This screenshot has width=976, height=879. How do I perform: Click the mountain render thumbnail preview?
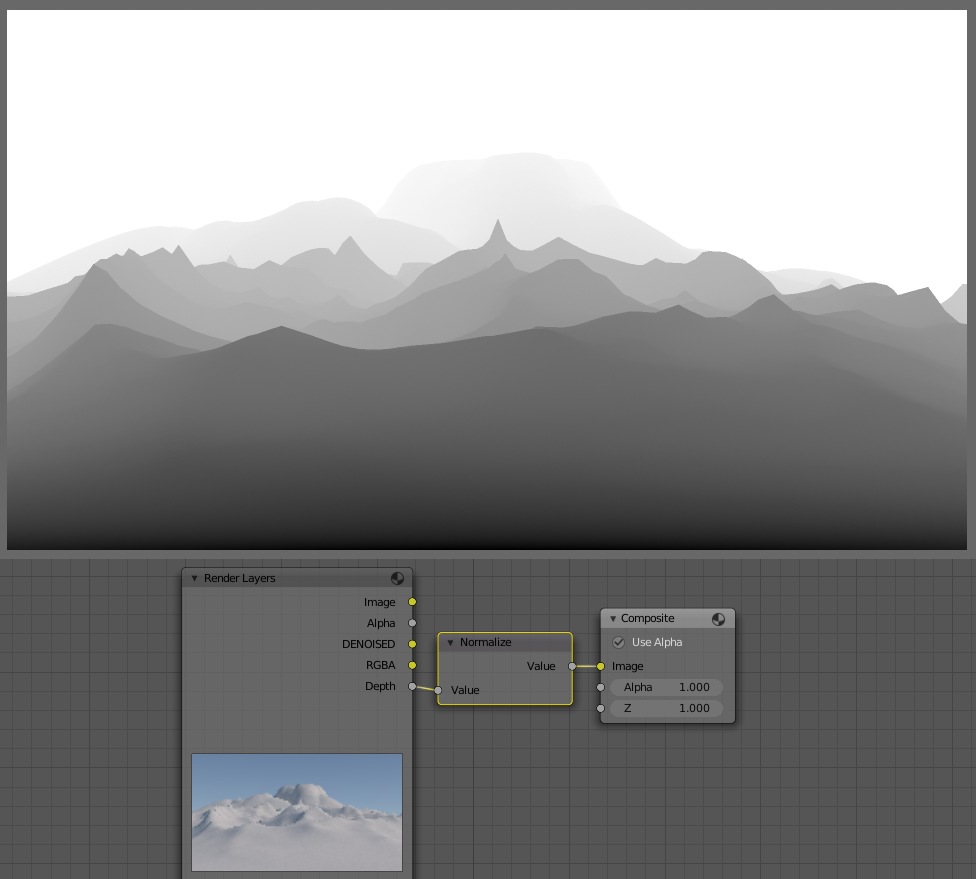coord(297,811)
